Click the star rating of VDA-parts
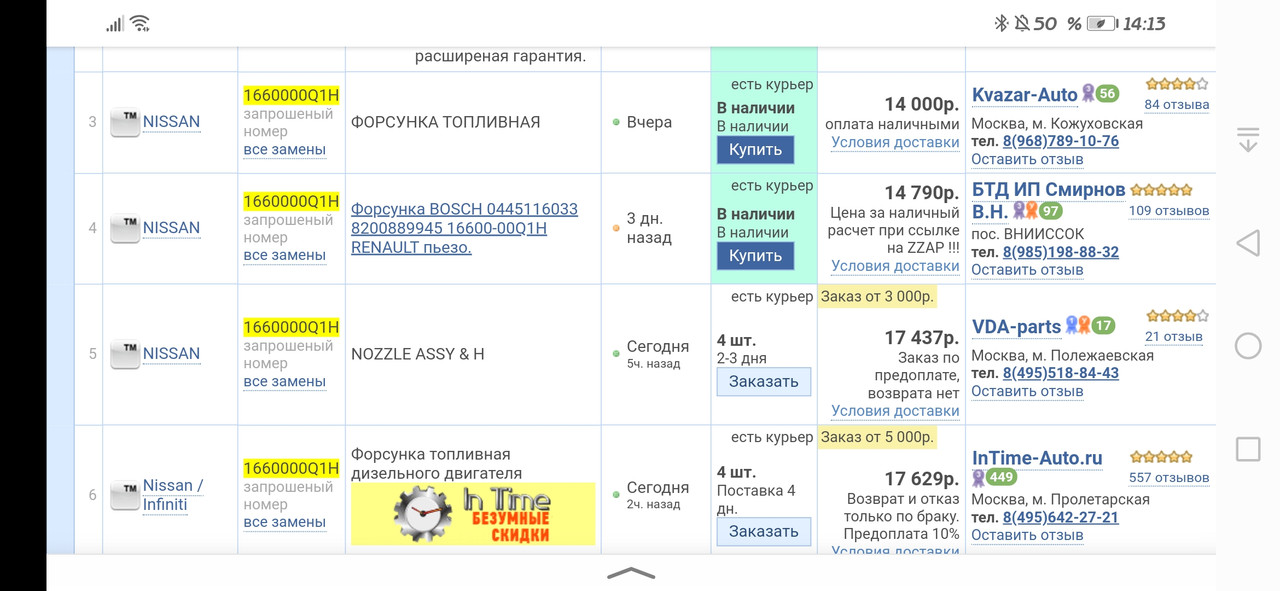 1177,316
